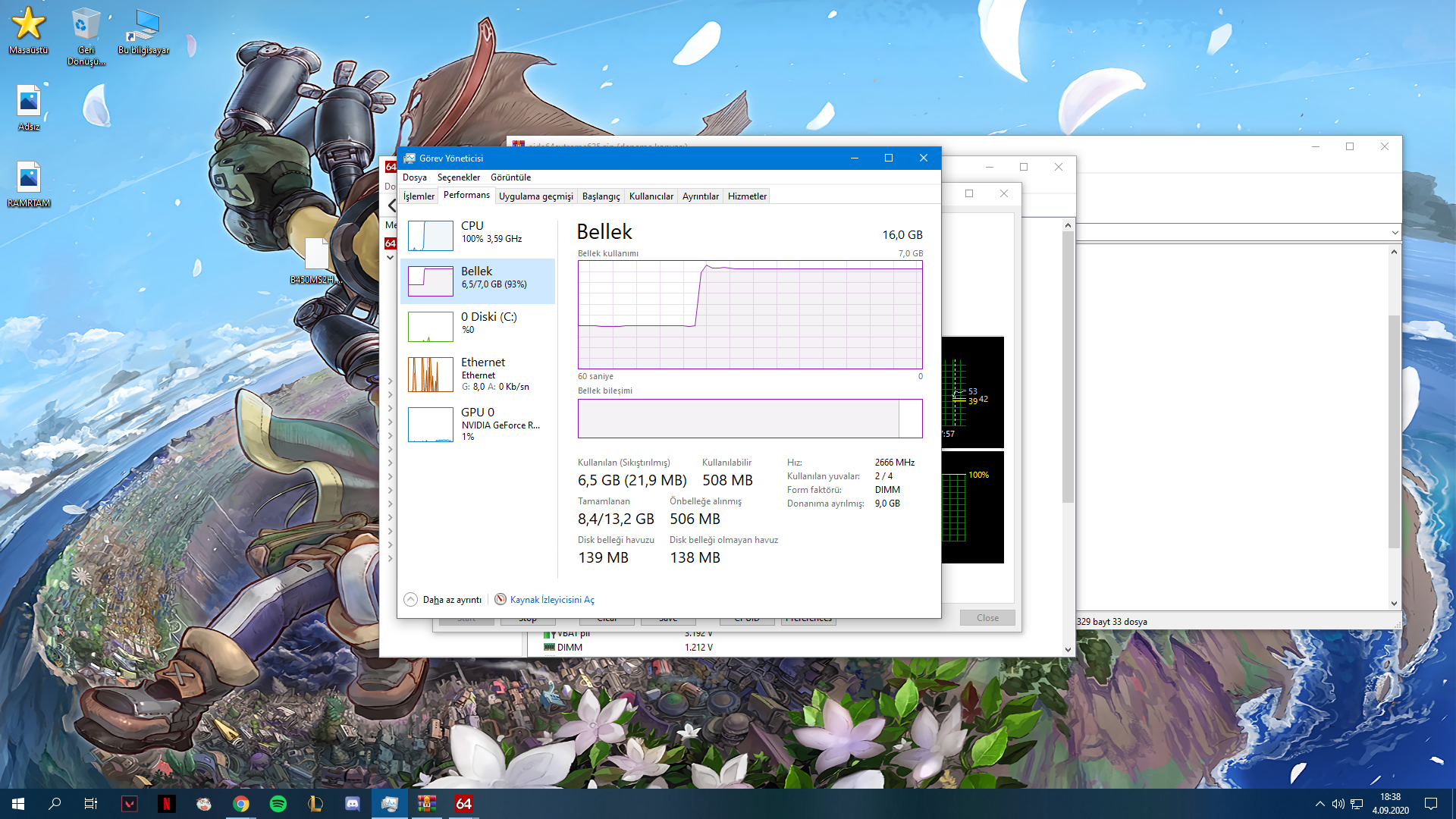Screen dimensions: 1456x819
Task: Select the CPU performance graph entry
Action: pyautogui.click(x=478, y=235)
